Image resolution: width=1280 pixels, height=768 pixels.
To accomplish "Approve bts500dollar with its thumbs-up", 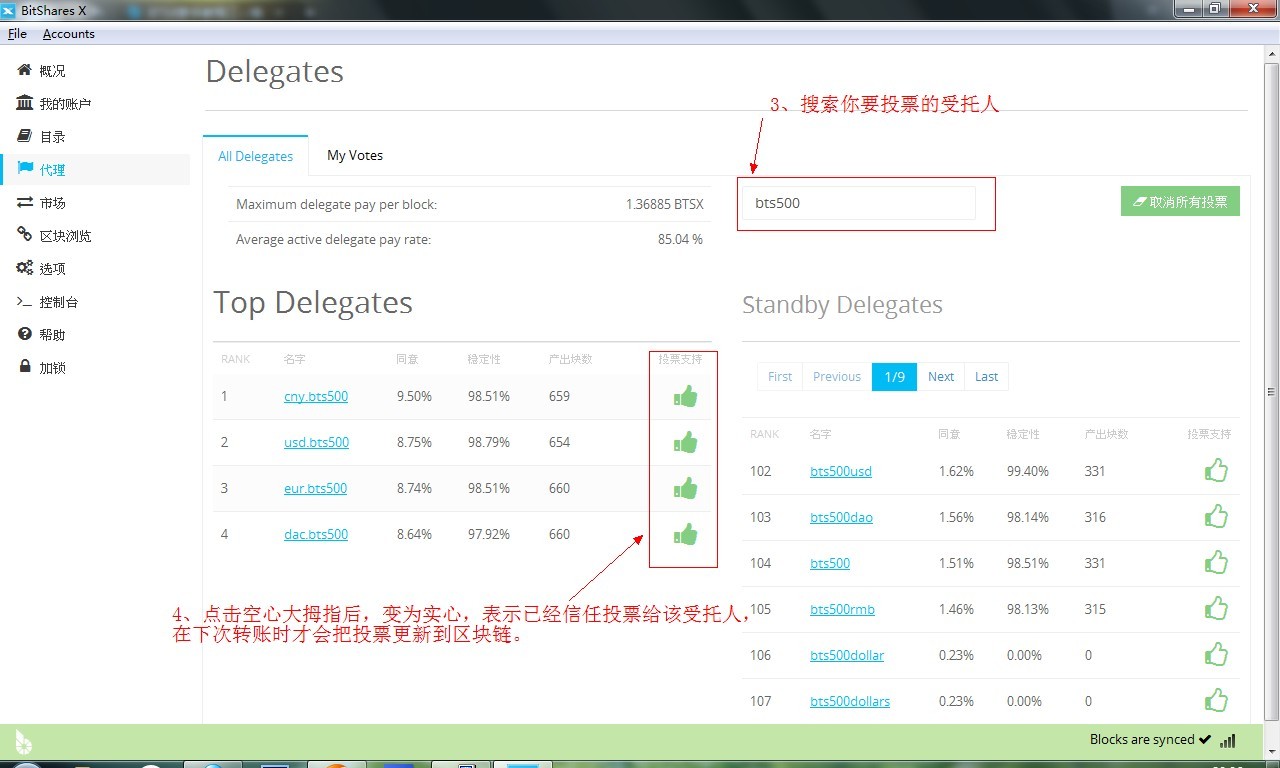I will tap(1216, 654).
